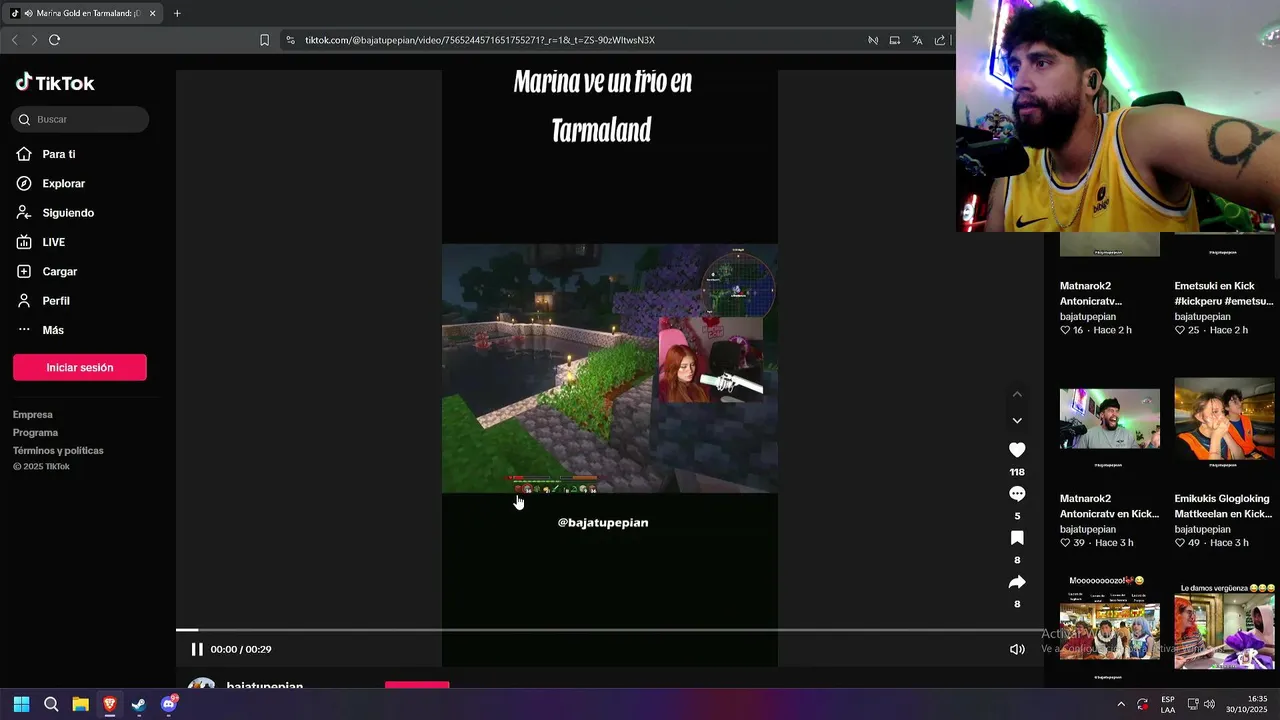
Task: Click browser forward arrow
Action: [x=34, y=40]
